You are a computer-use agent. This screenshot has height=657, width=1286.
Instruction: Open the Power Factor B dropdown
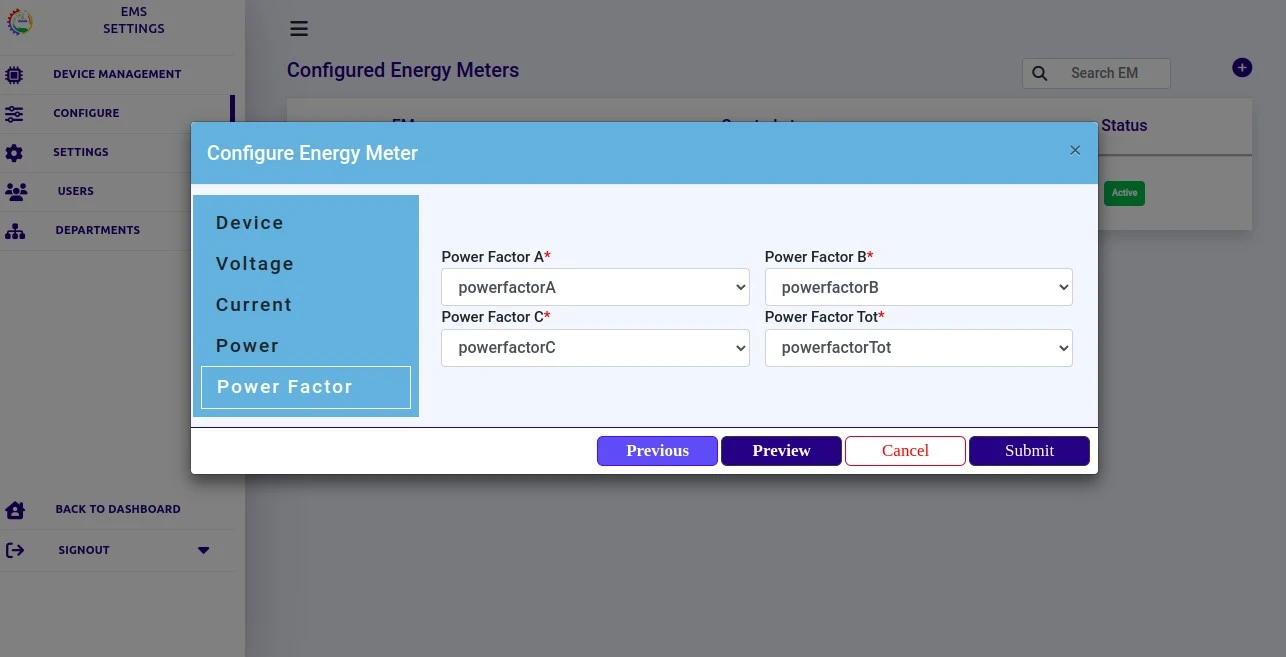pos(918,287)
